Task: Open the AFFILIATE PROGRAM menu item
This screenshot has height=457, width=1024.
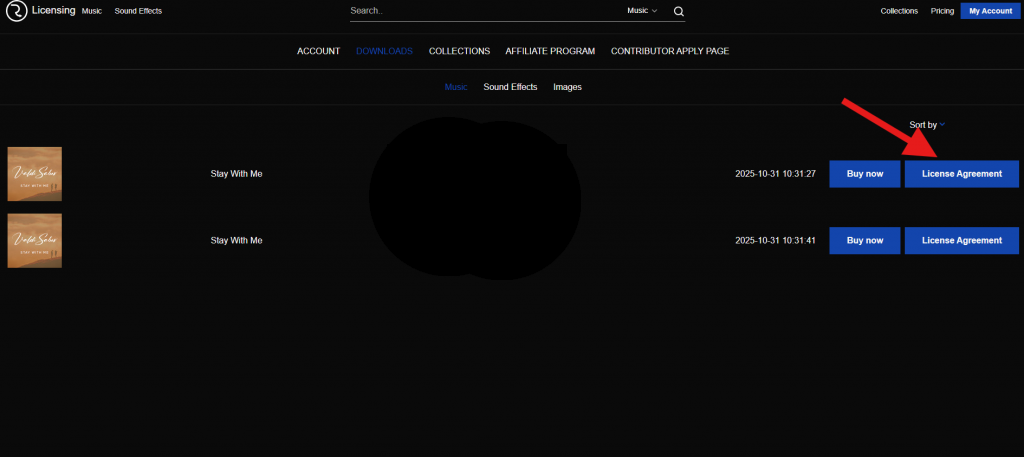Action: coord(550,51)
